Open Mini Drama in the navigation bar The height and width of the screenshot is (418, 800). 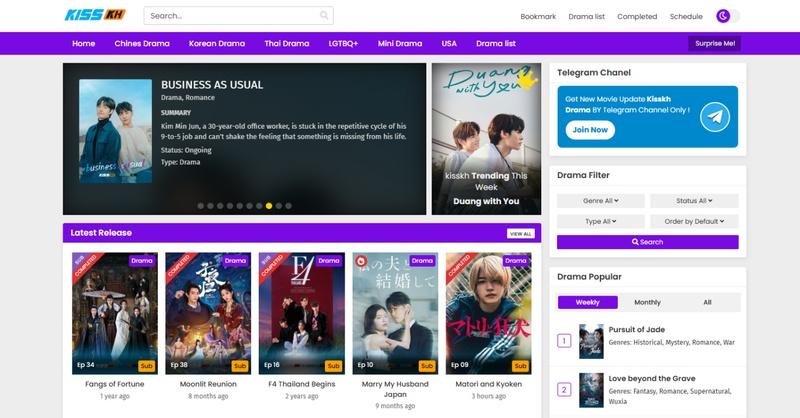pos(400,43)
